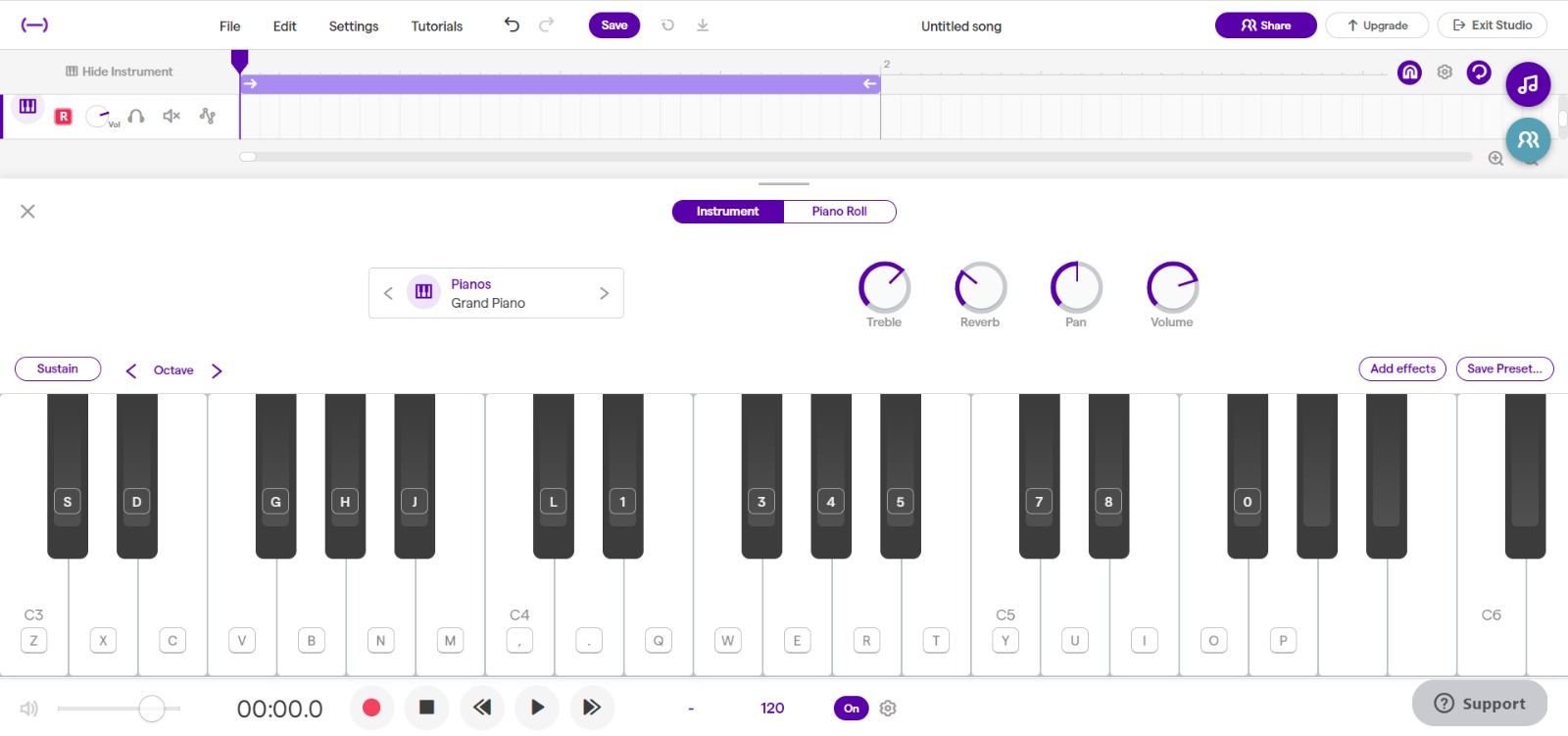Screen dimensions: 1568x736
Task: Solo the track with the headphones icon
Action: pos(136,116)
